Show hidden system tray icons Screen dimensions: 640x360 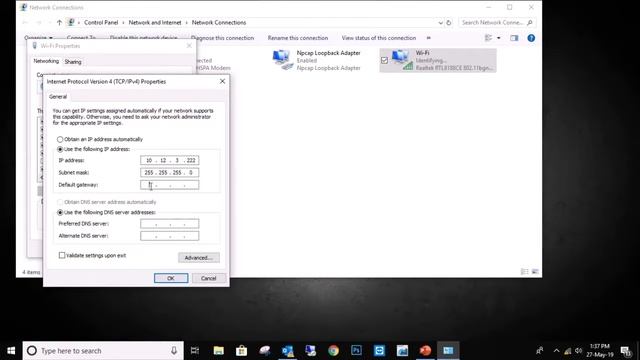point(556,351)
